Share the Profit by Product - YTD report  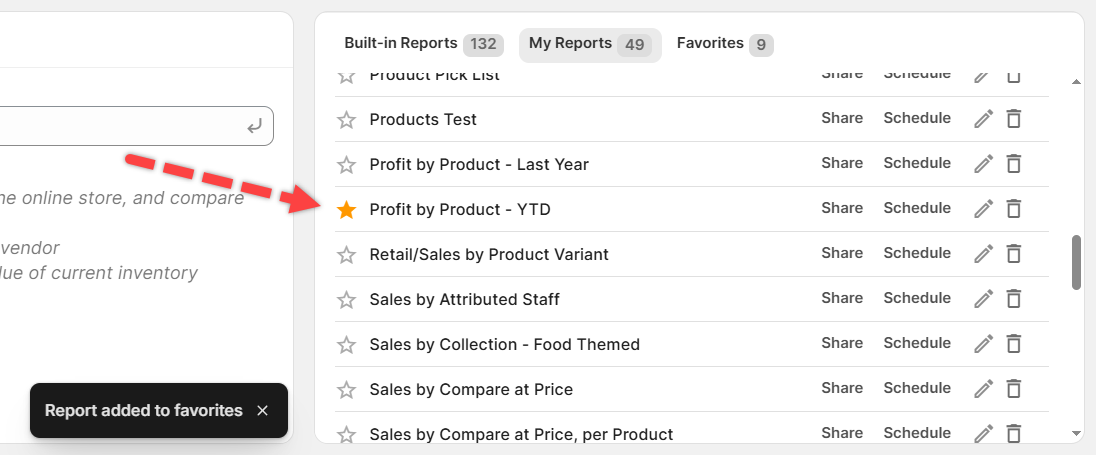tap(842, 208)
